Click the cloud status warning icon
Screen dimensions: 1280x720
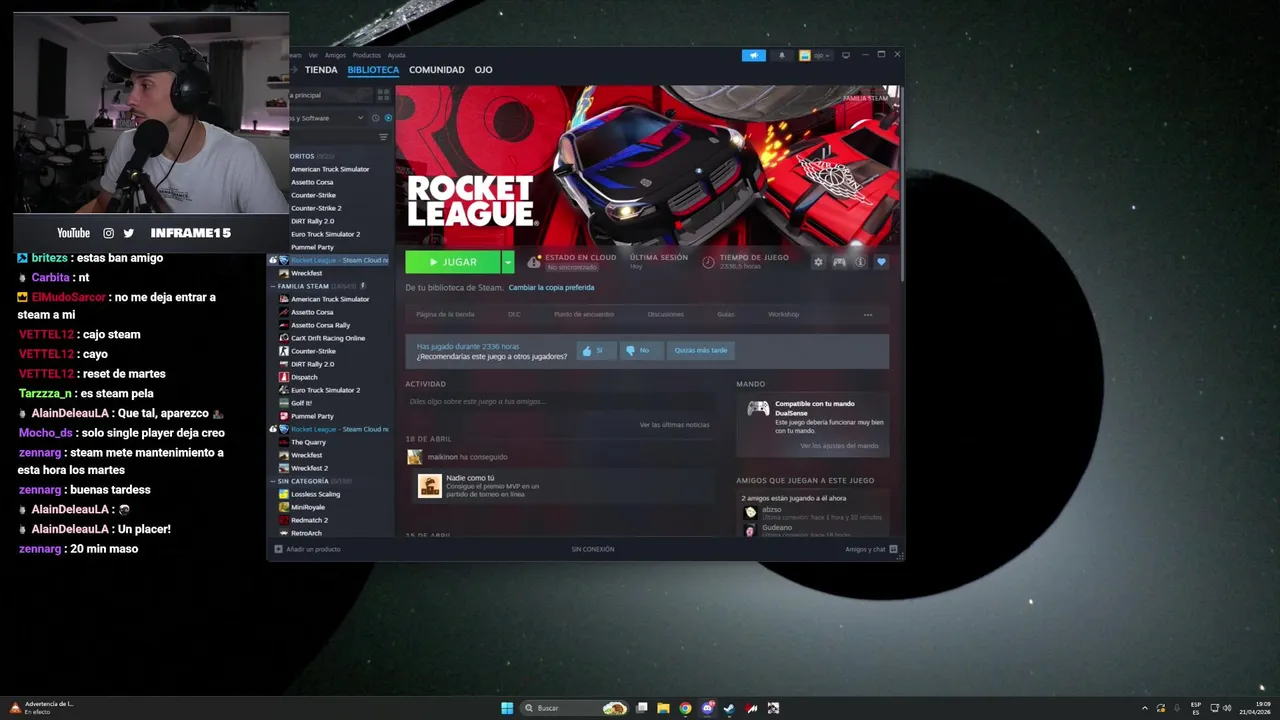coord(534,262)
